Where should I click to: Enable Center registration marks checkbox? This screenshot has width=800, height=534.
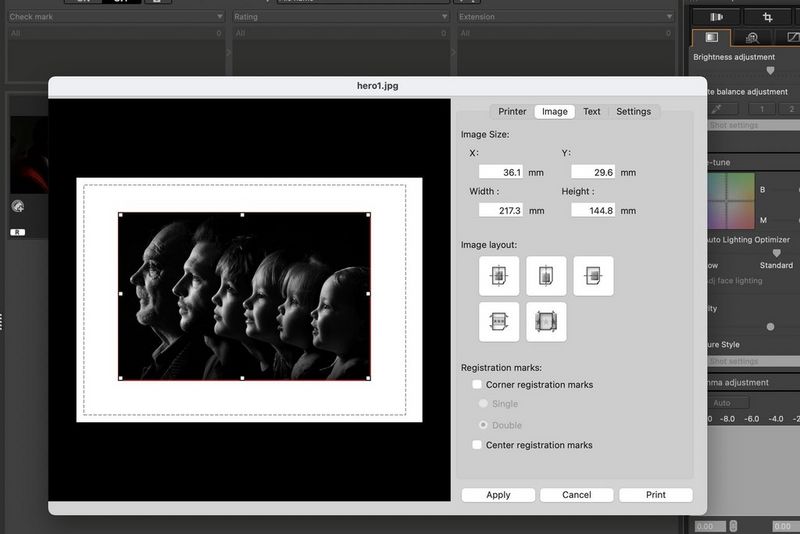coord(478,445)
